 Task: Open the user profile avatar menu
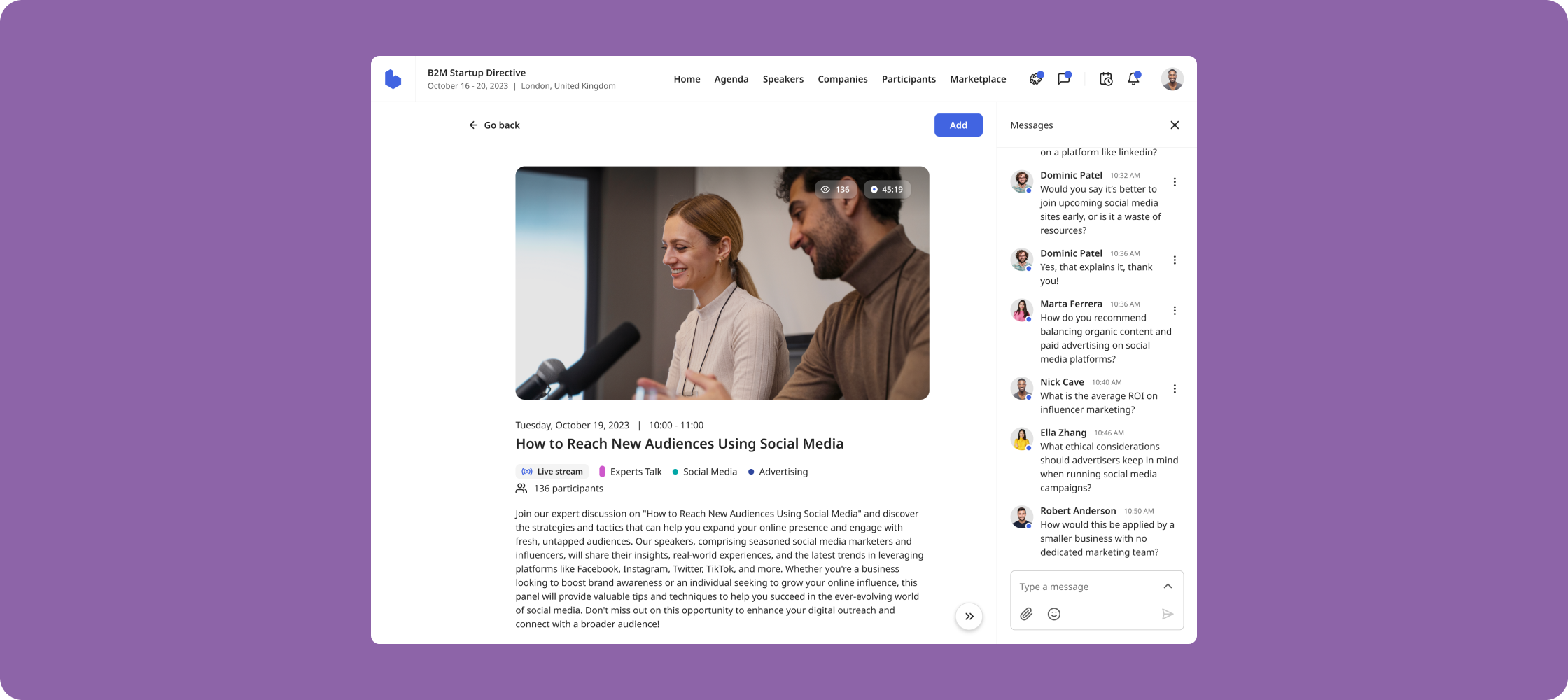(x=1172, y=79)
